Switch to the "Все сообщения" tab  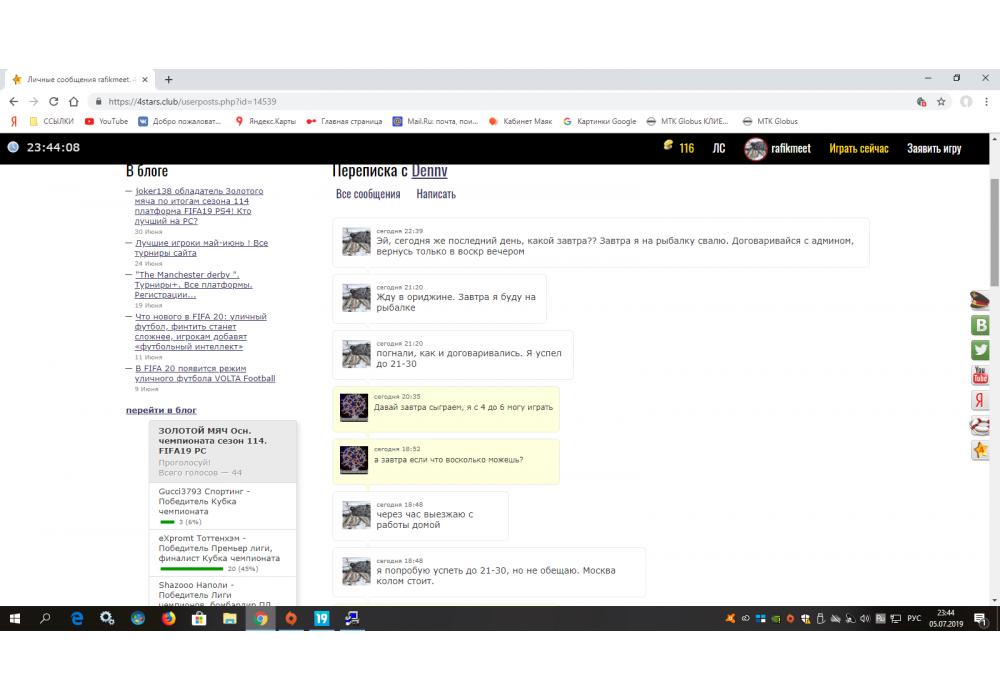point(368,194)
